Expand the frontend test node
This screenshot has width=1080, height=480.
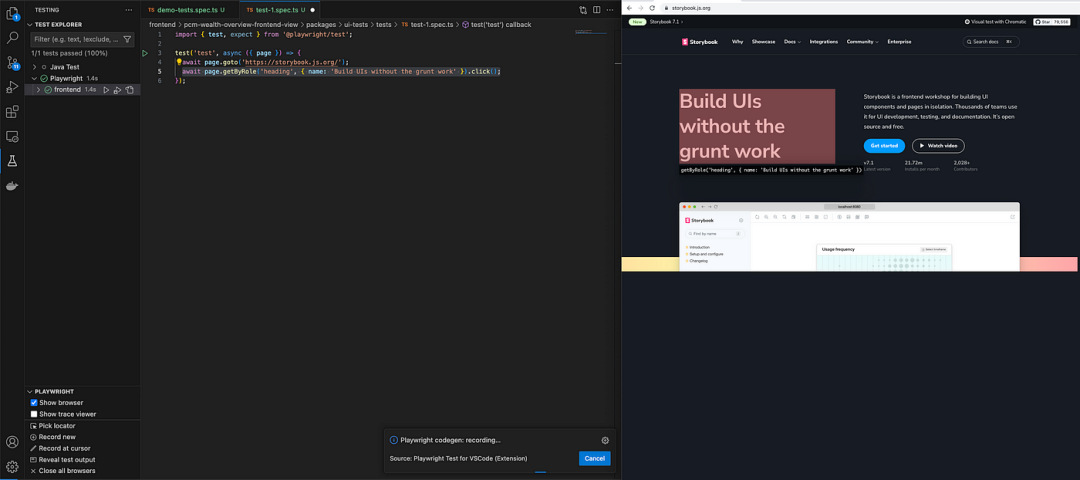[39, 90]
